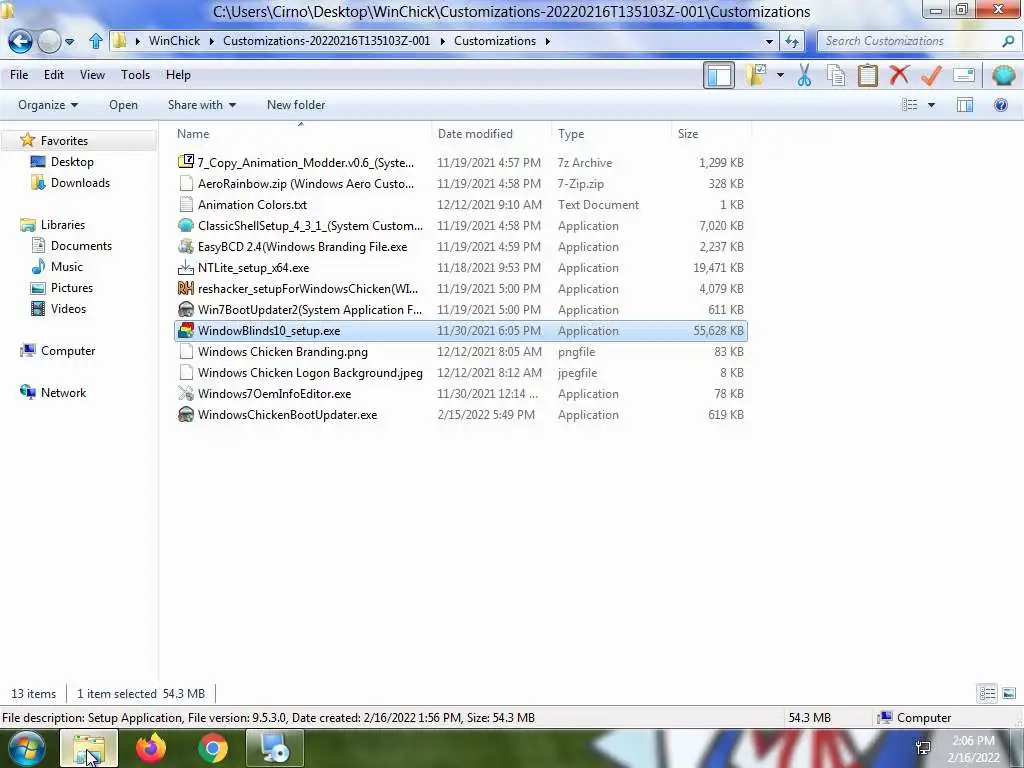Click the Forward navigation arrow

tap(49, 41)
